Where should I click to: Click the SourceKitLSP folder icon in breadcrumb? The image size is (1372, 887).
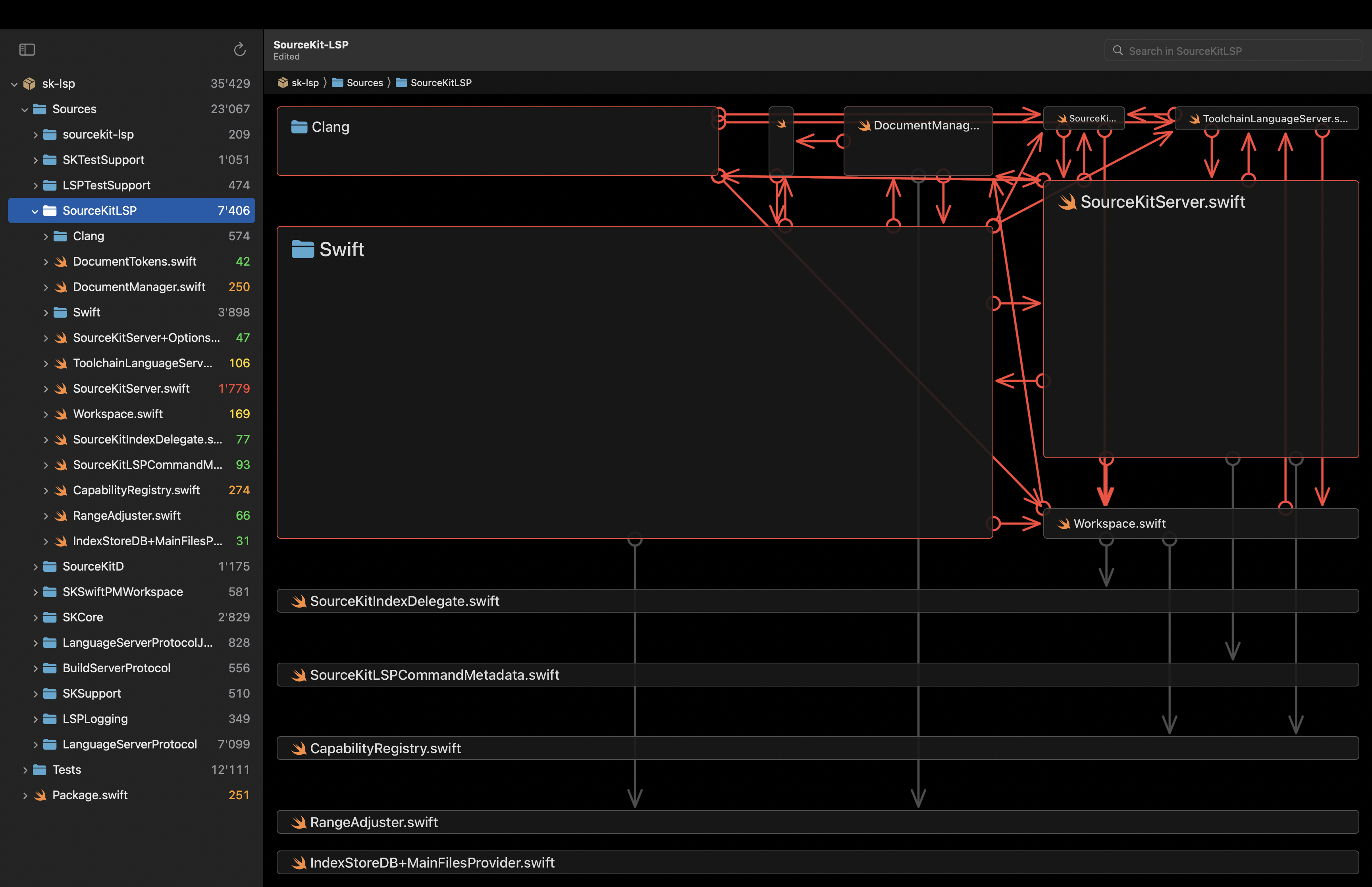click(x=402, y=83)
